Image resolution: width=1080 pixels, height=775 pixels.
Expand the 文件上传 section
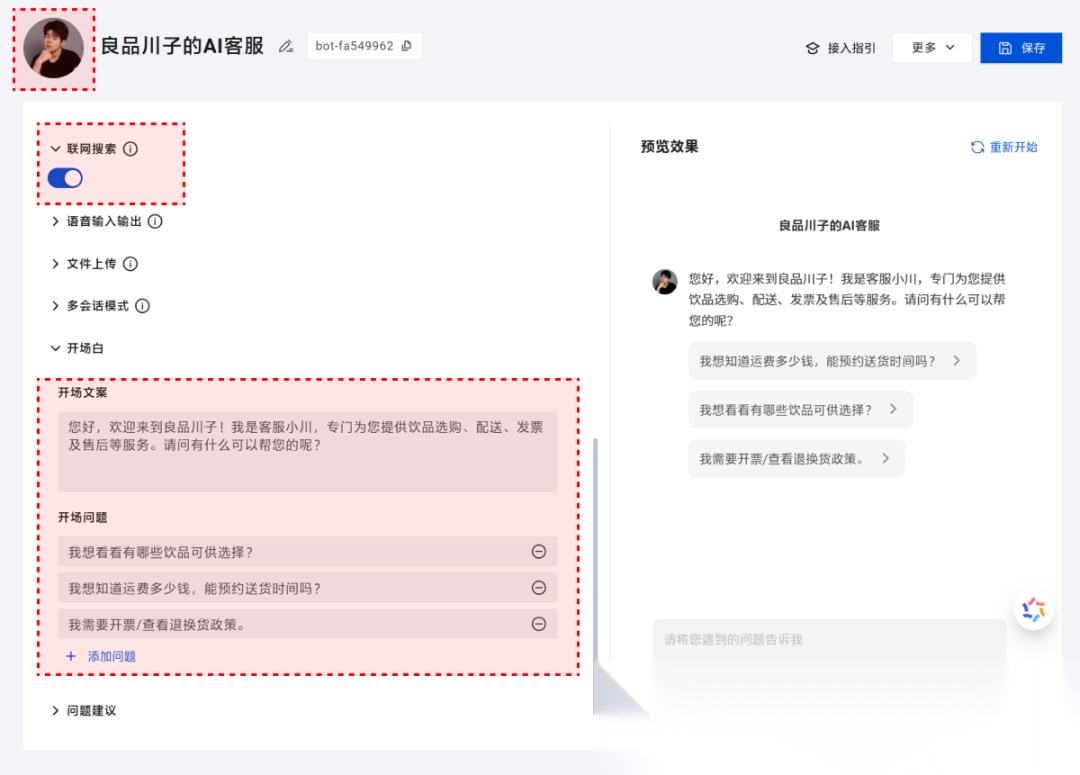pyautogui.click(x=56, y=264)
